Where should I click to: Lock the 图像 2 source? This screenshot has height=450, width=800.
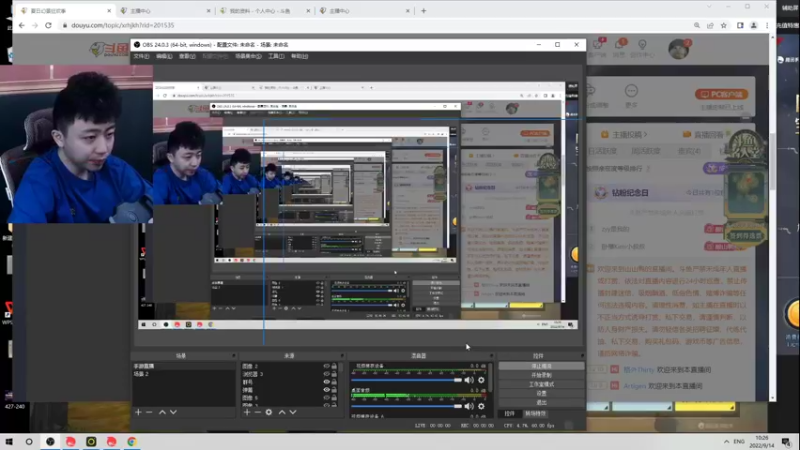tap(334, 366)
